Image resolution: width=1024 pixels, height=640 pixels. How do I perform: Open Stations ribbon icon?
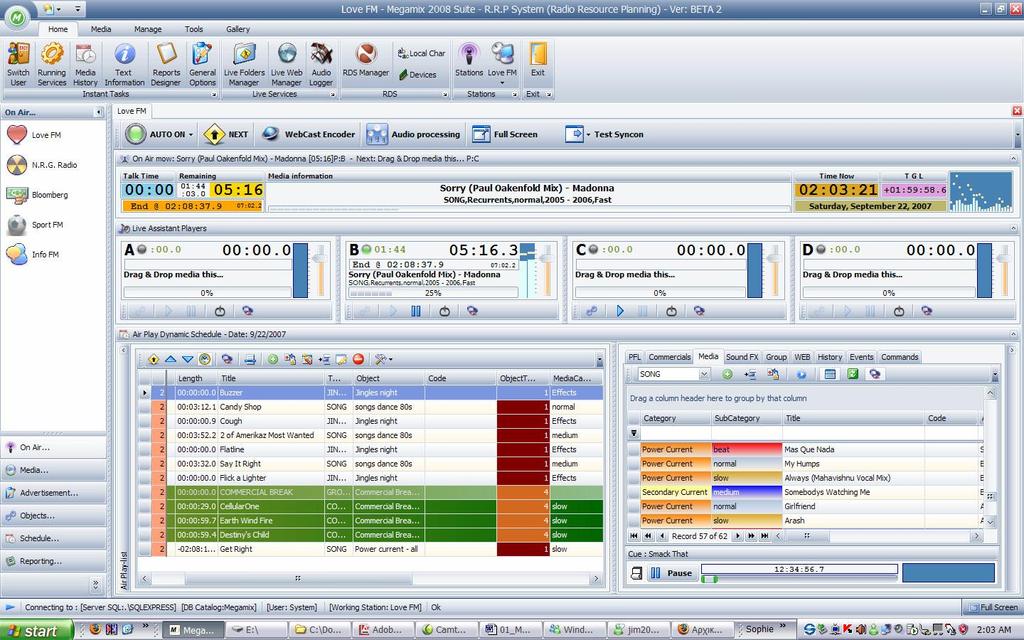coord(469,60)
